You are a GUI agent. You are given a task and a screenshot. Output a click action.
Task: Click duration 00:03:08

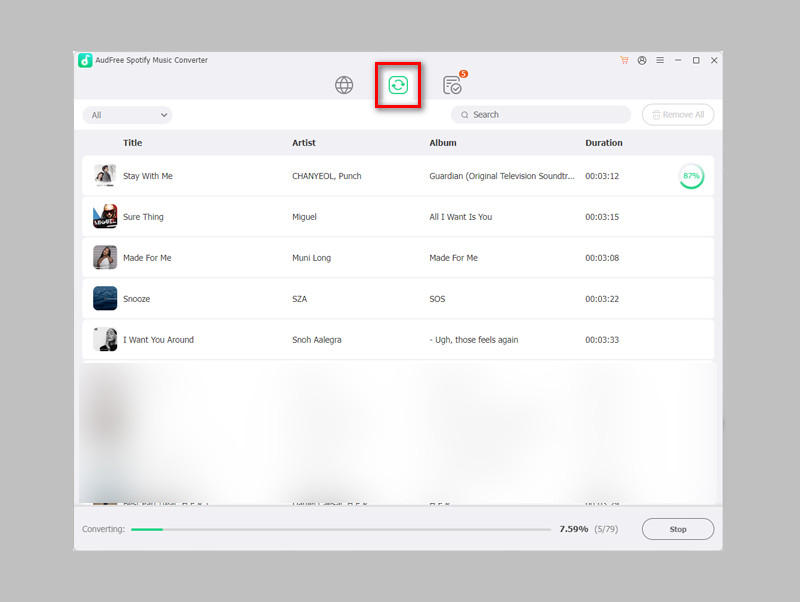click(602, 258)
